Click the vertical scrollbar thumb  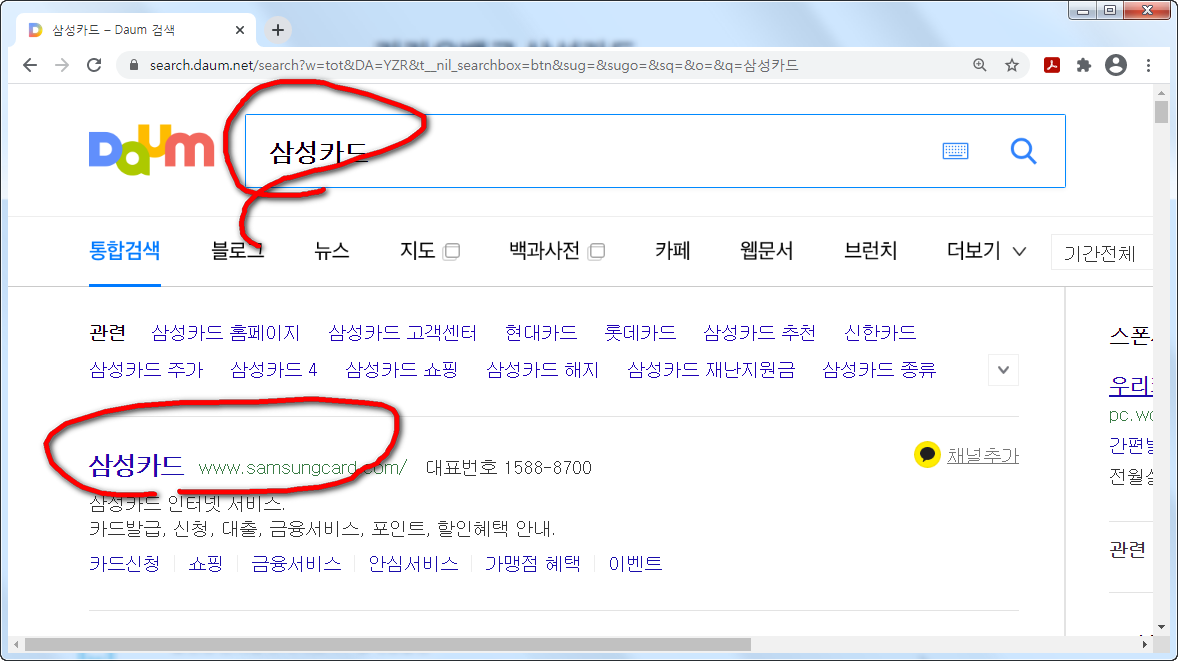[1161, 112]
